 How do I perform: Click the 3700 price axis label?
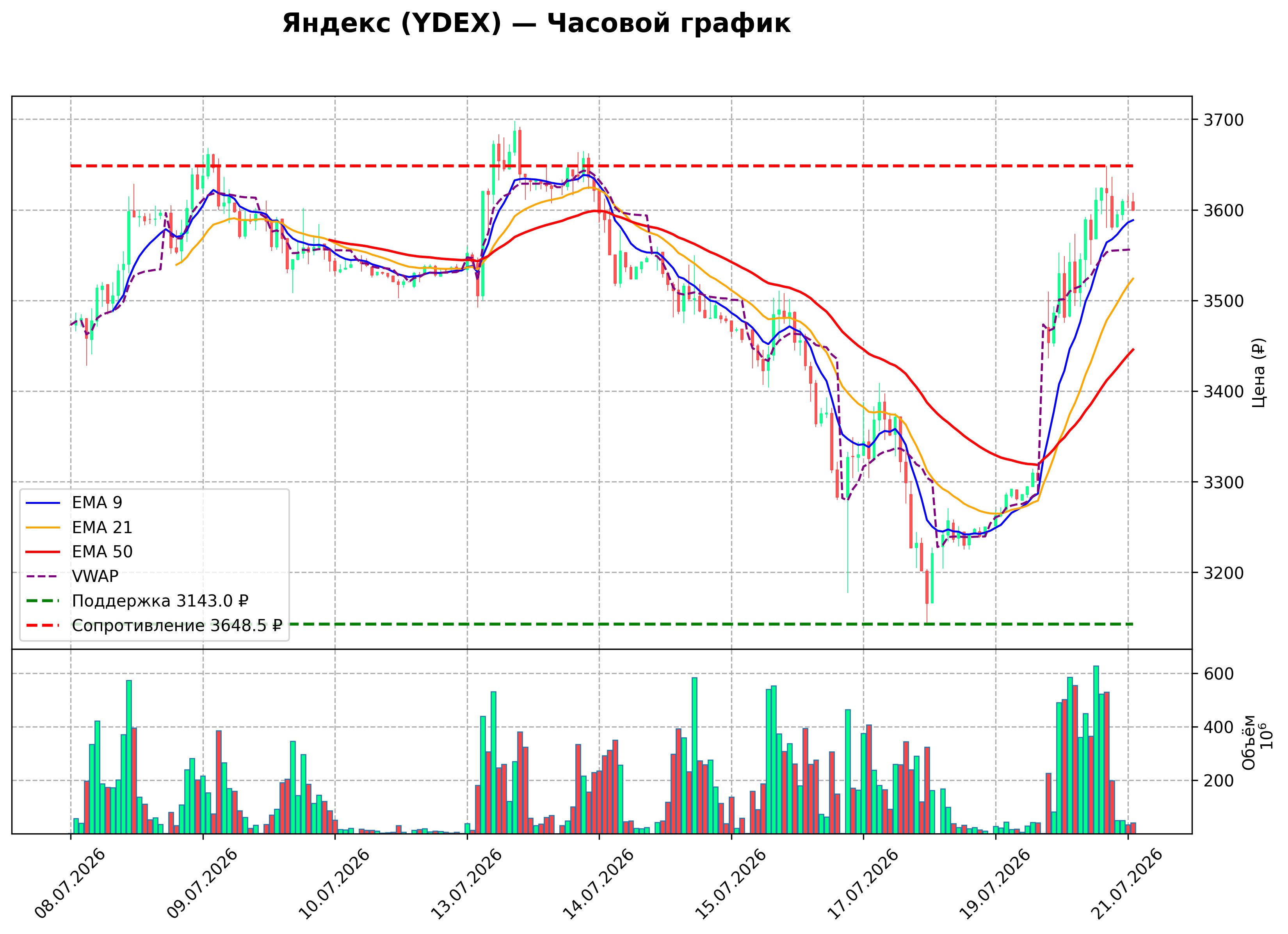1224,120
